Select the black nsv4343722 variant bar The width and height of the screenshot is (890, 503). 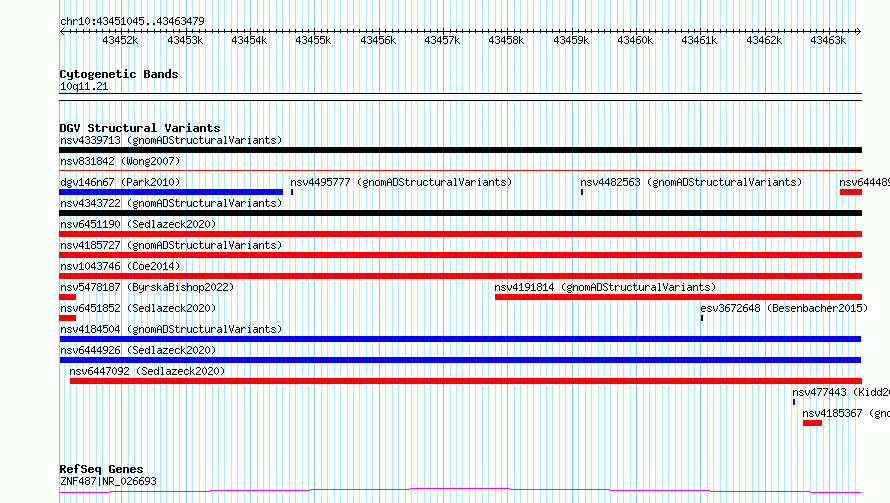click(x=460, y=213)
